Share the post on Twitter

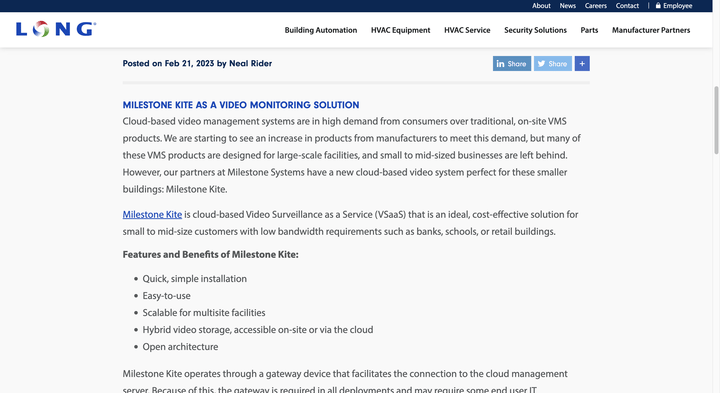coord(552,63)
